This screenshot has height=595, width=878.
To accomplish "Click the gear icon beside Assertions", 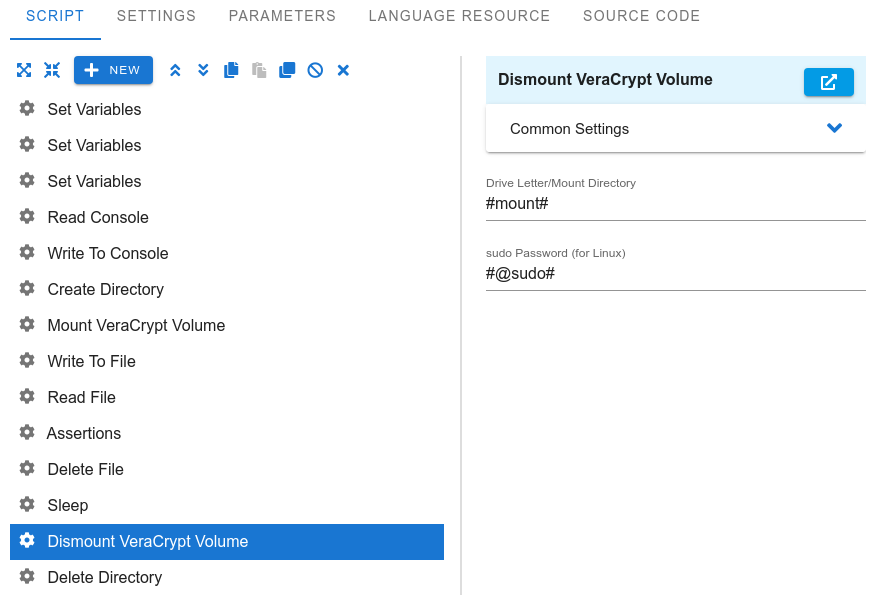I will (27, 433).
